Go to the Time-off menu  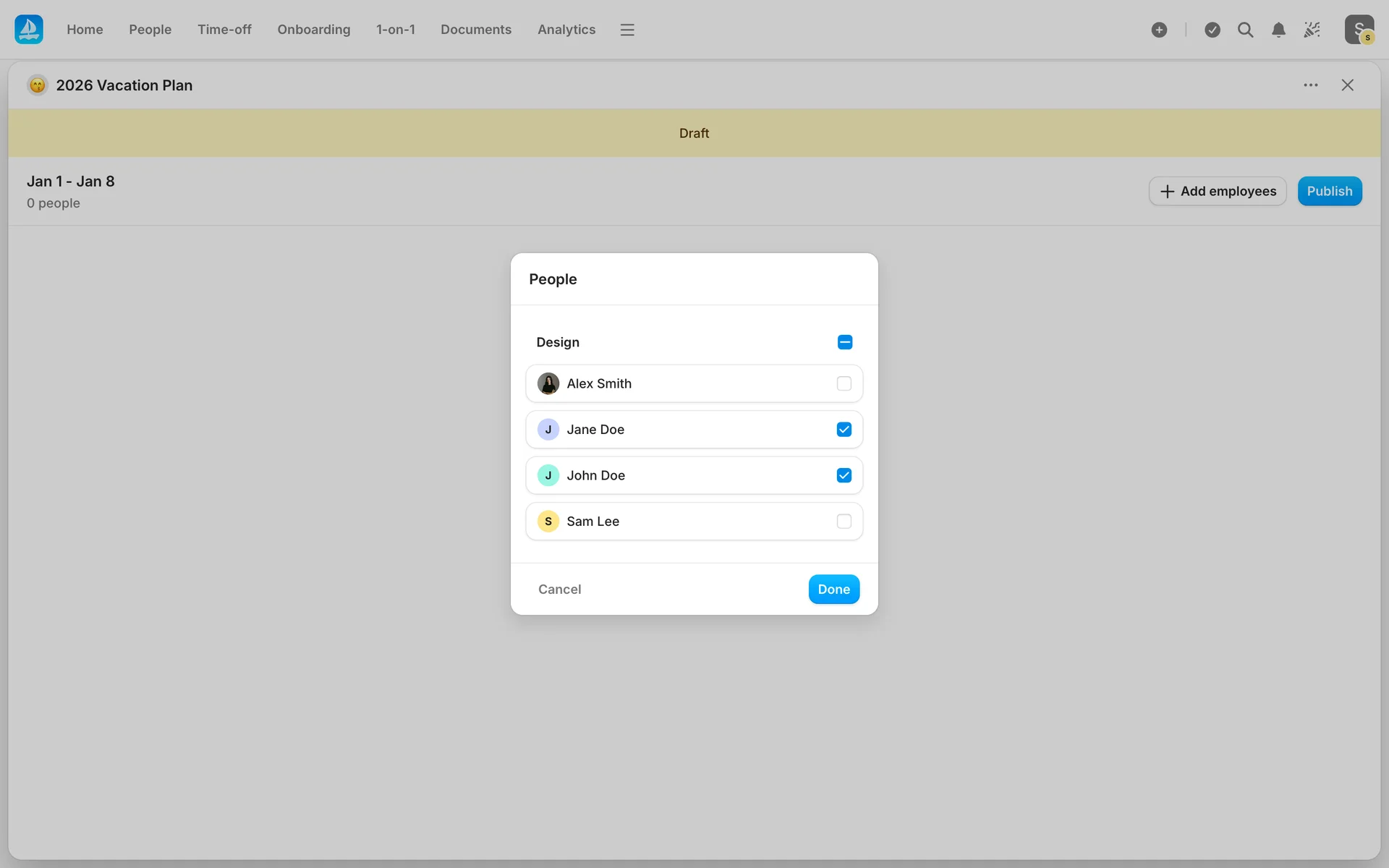tap(224, 30)
